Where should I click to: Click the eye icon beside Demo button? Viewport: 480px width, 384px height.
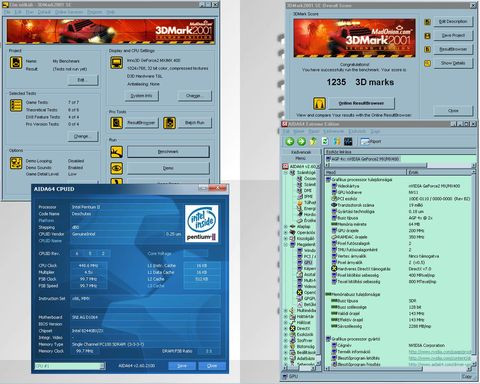pos(116,168)
